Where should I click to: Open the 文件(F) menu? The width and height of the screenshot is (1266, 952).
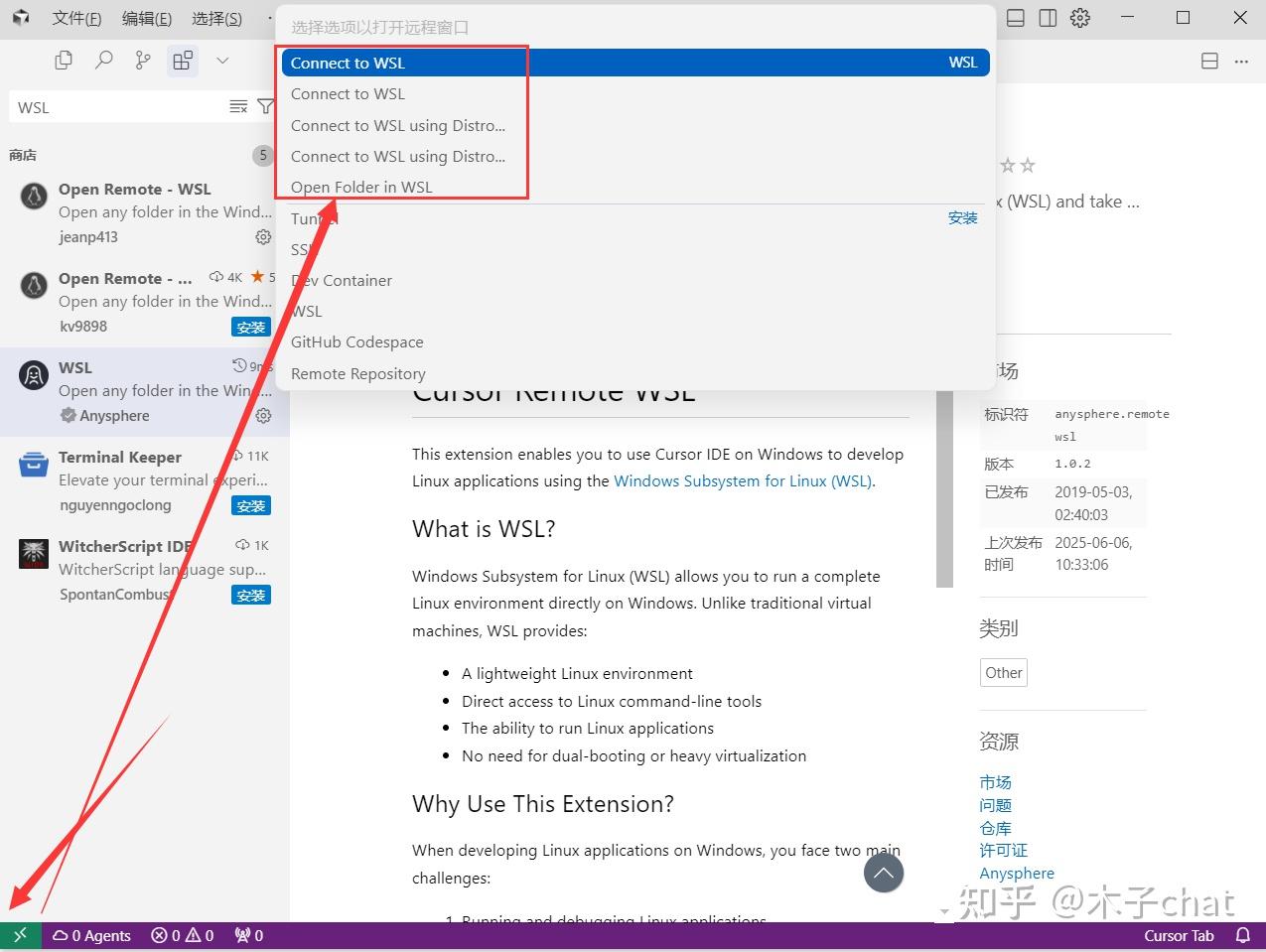tap(76, 18)
